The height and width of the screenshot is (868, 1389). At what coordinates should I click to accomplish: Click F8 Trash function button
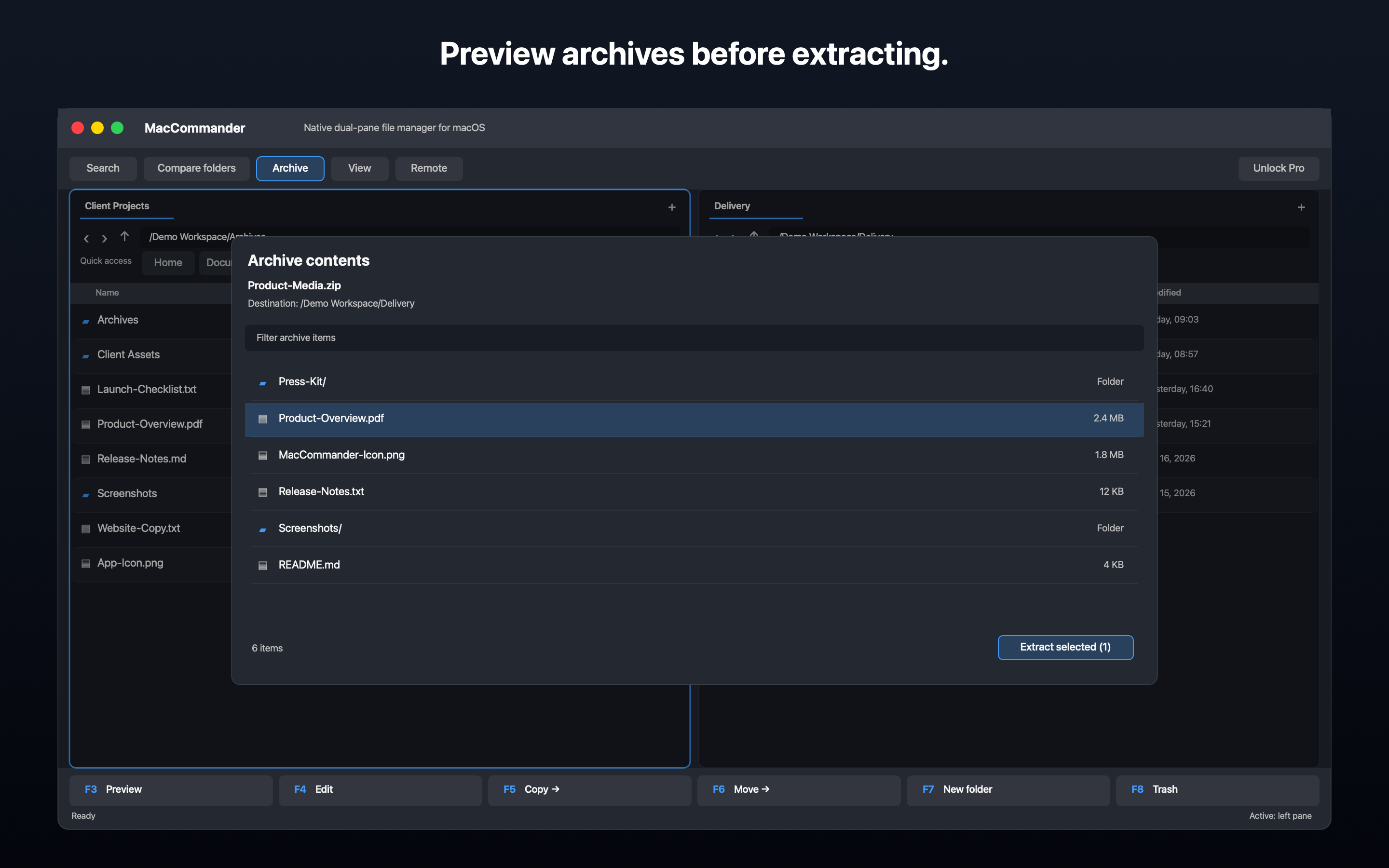[x=1217, y=790]
